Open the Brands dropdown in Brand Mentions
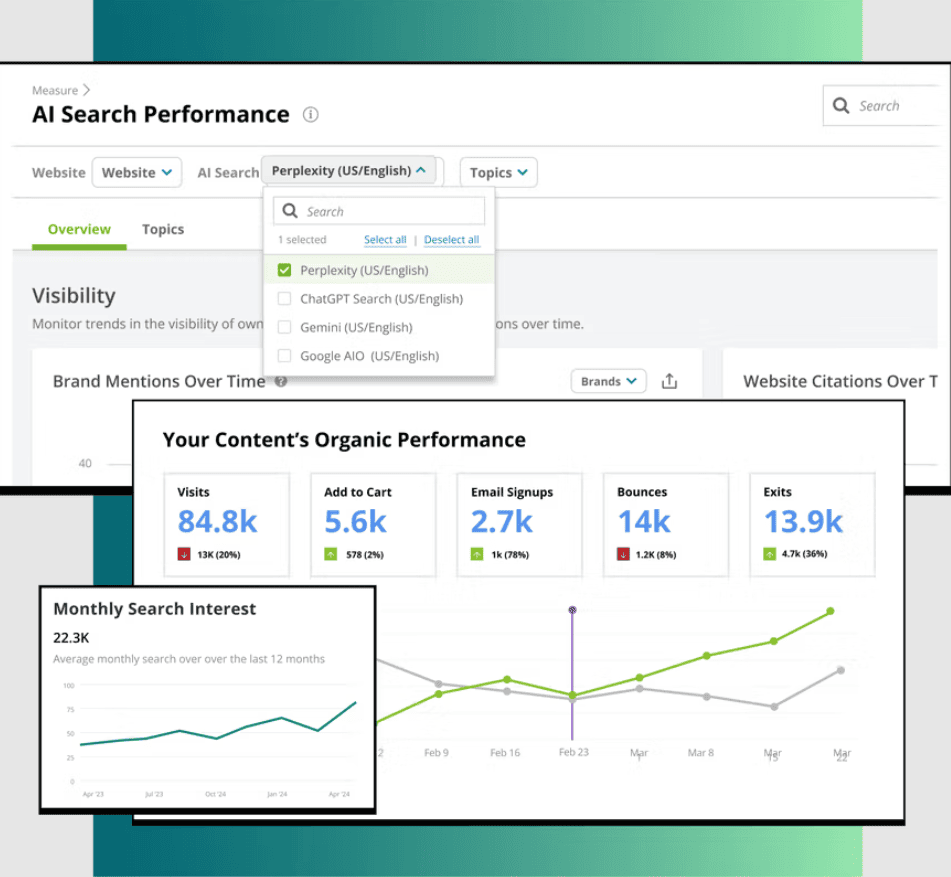 tap(608, 381)
